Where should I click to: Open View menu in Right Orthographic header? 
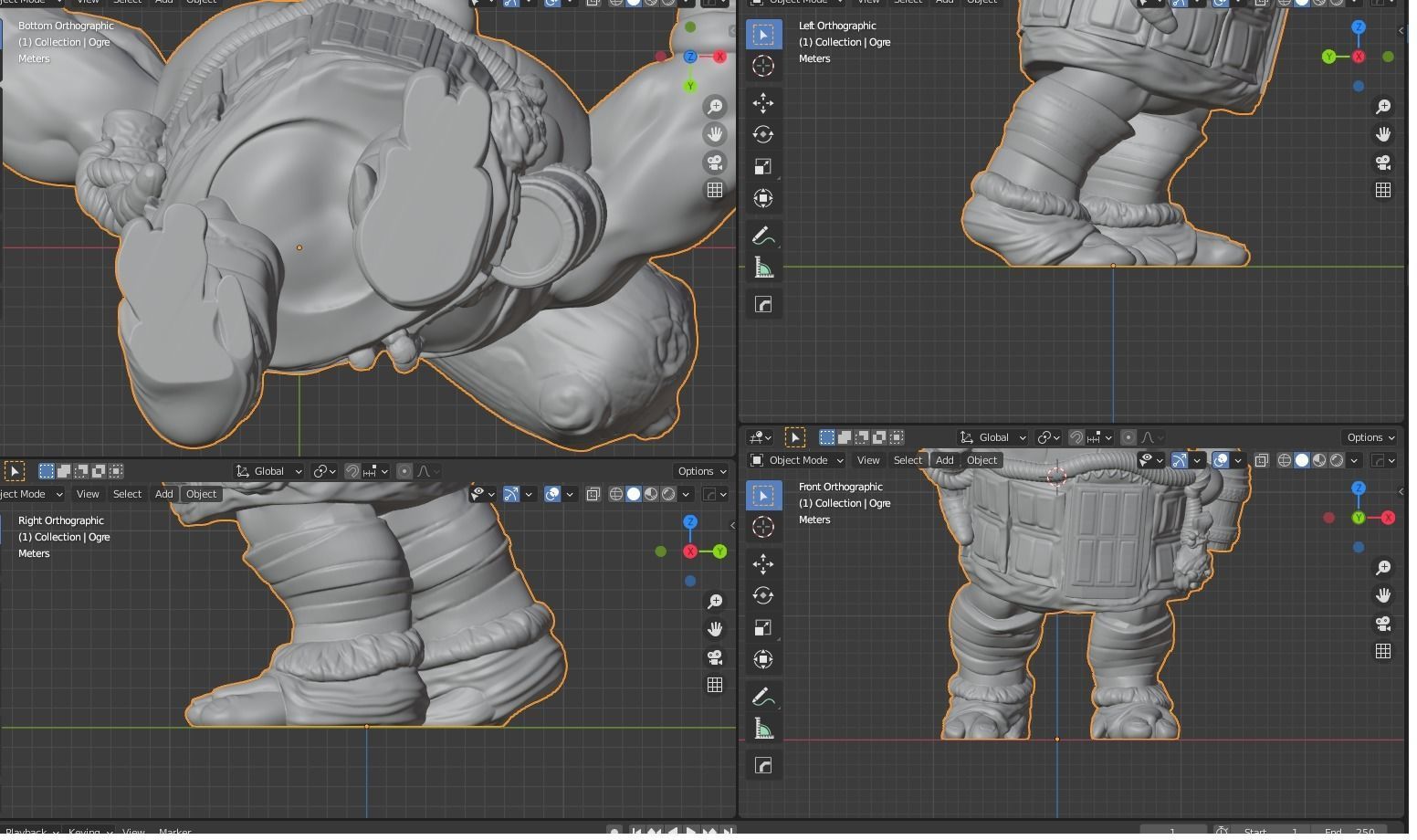pos(88,495)
